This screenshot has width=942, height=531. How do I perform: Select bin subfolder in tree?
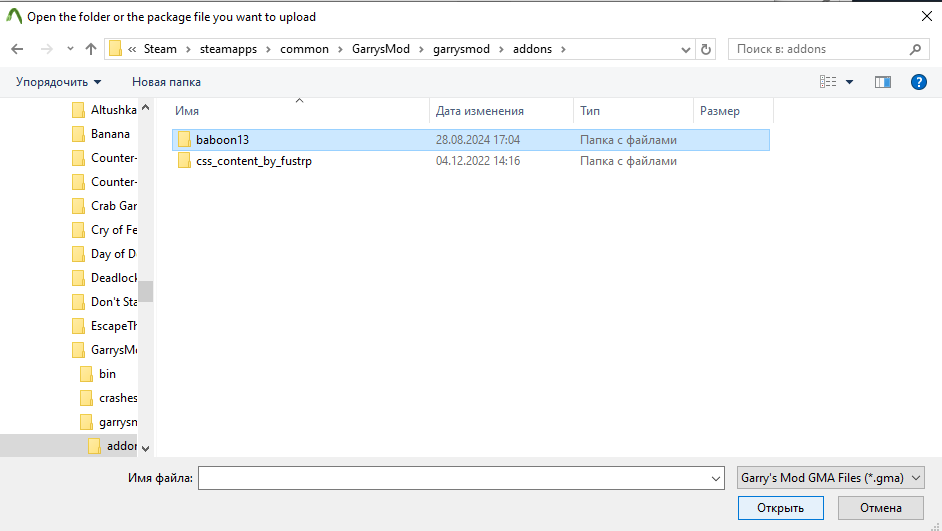(108, 374)
